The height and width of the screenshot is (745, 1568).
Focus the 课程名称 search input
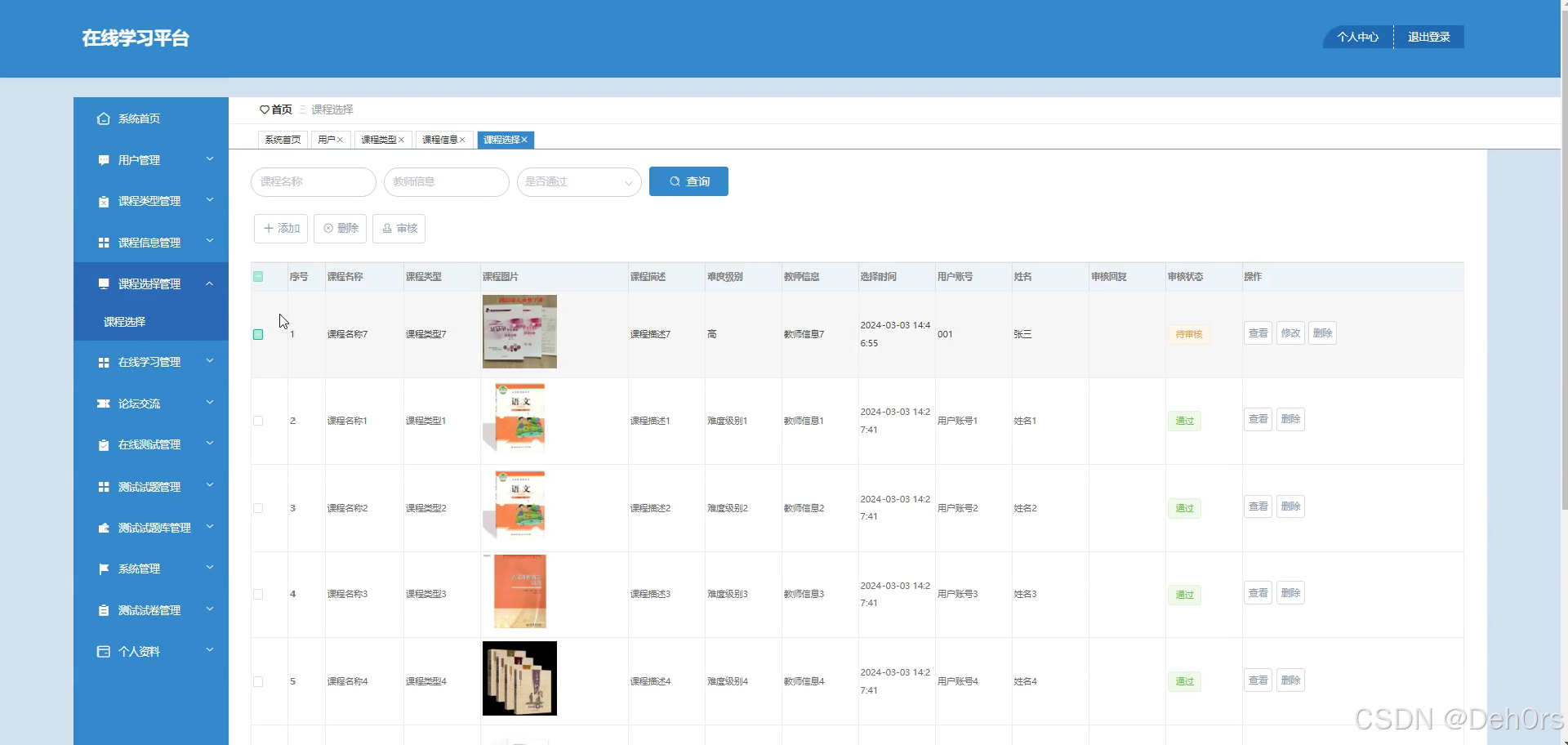pos(314,181)
